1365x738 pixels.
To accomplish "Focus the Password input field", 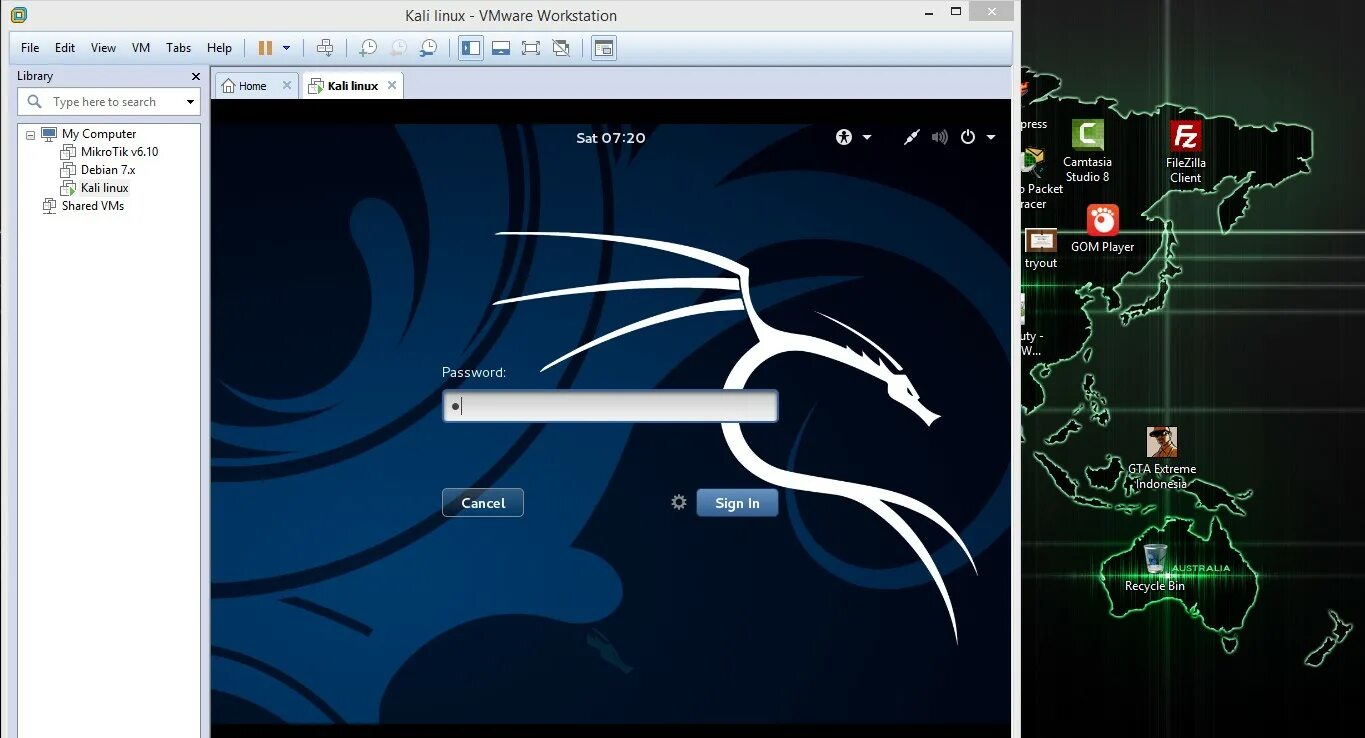I will tap(610, 406).
